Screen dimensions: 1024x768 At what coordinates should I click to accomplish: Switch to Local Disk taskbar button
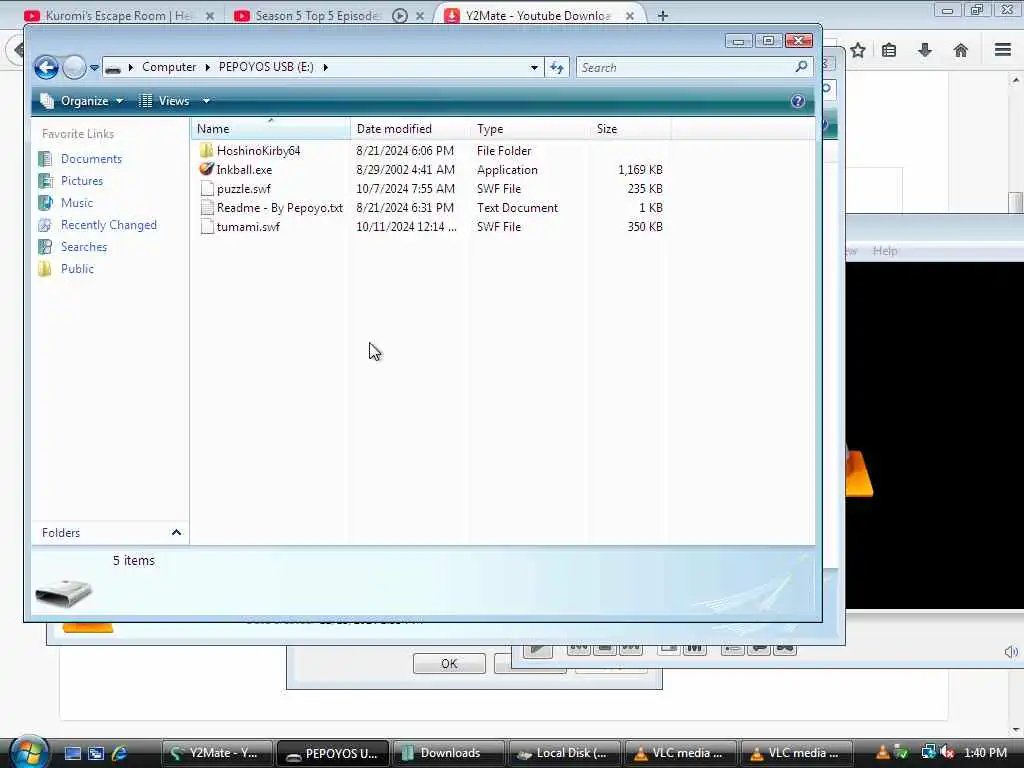[x=565, y=753]
